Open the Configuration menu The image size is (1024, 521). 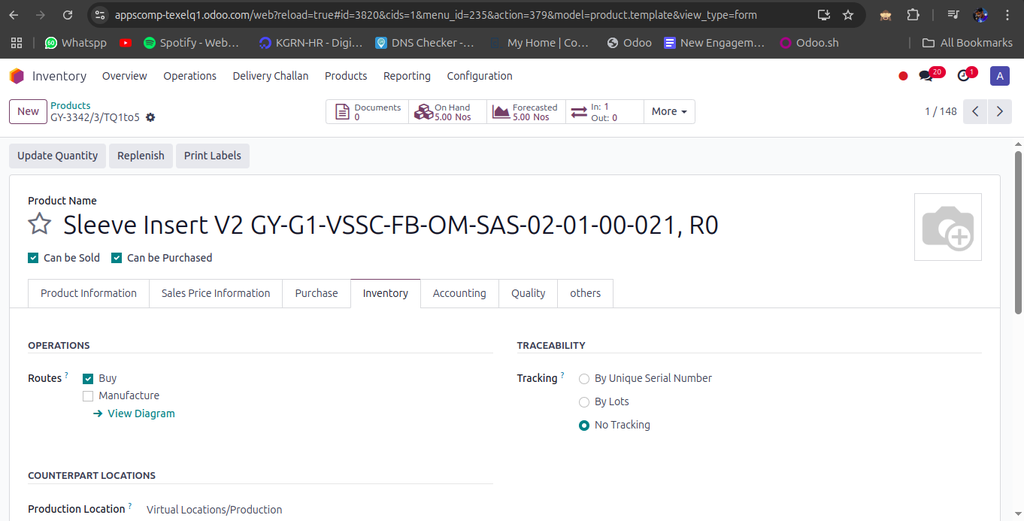click(479, 76)
